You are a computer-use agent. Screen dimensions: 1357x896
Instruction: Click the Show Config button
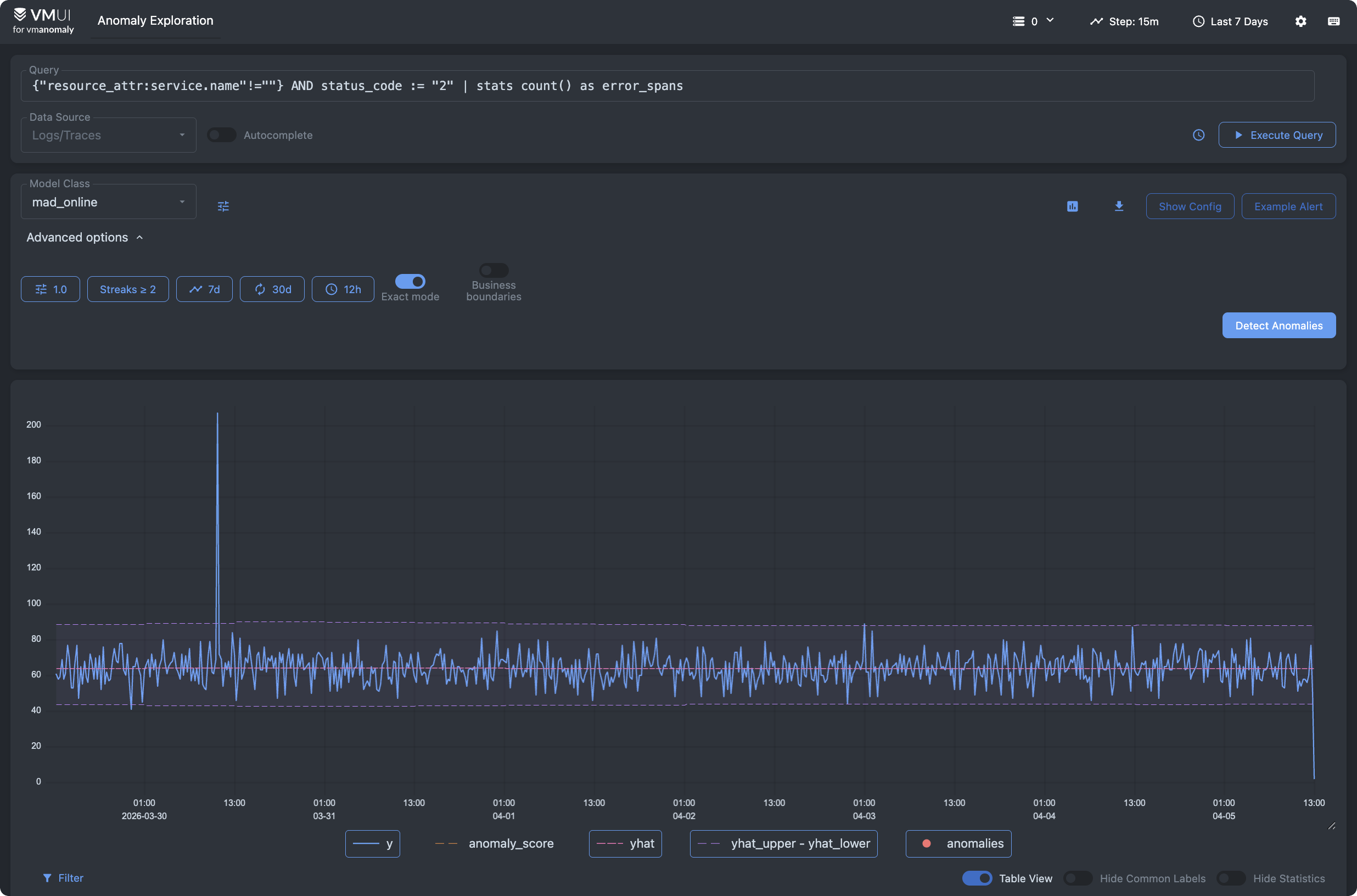(1190, 206)
